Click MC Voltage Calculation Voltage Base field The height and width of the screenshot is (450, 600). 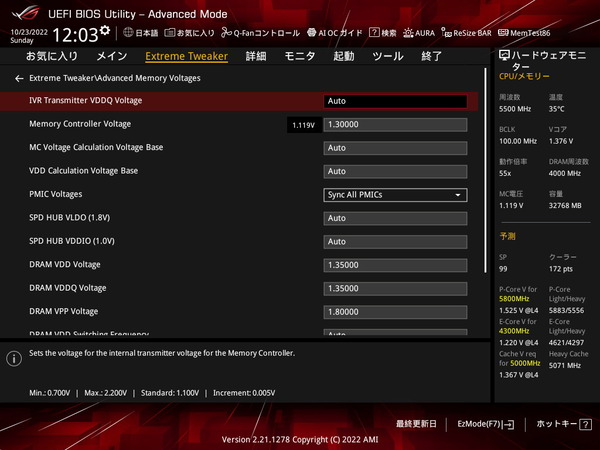(x=395, y=148)
